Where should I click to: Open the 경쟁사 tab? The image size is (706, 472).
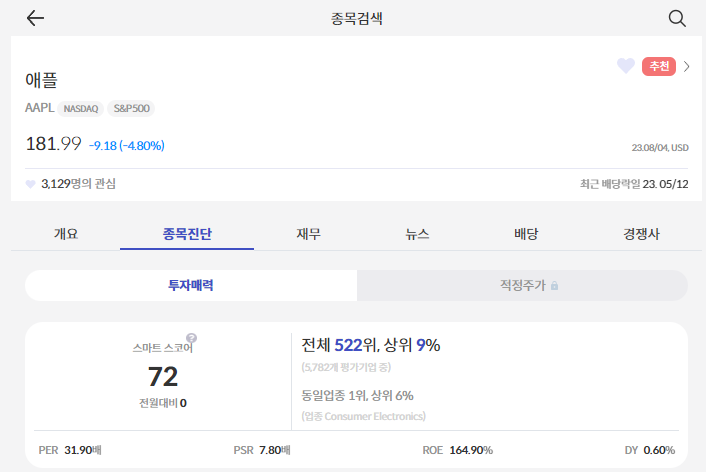(641, 234)
